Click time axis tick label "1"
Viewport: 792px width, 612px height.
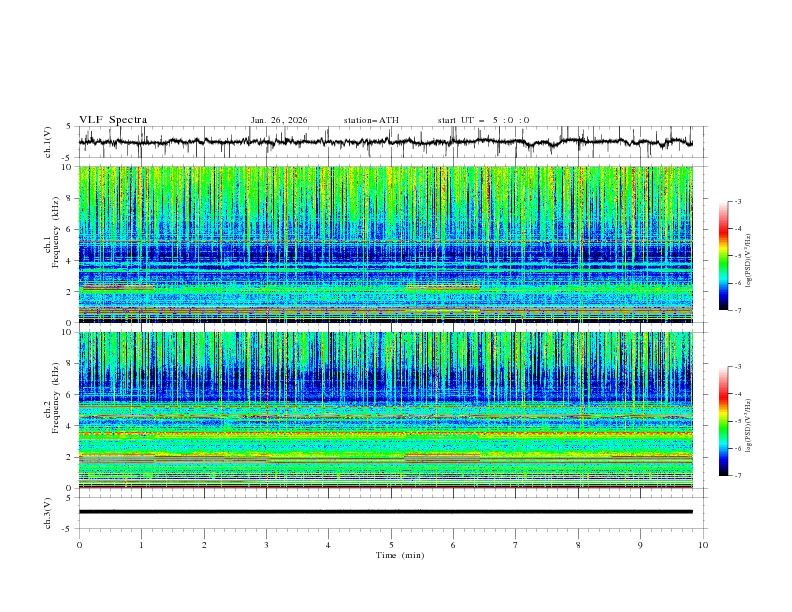[141, 545]
